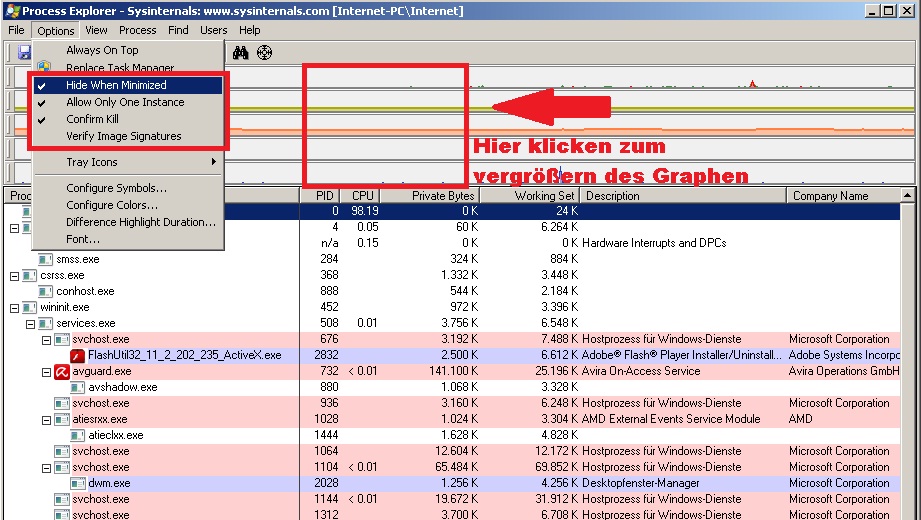Open the Find menu

(178, 30)
